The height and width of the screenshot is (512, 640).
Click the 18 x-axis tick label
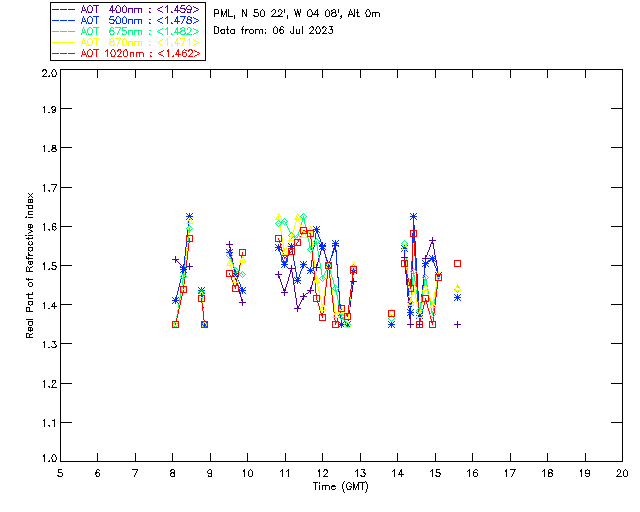547,473
